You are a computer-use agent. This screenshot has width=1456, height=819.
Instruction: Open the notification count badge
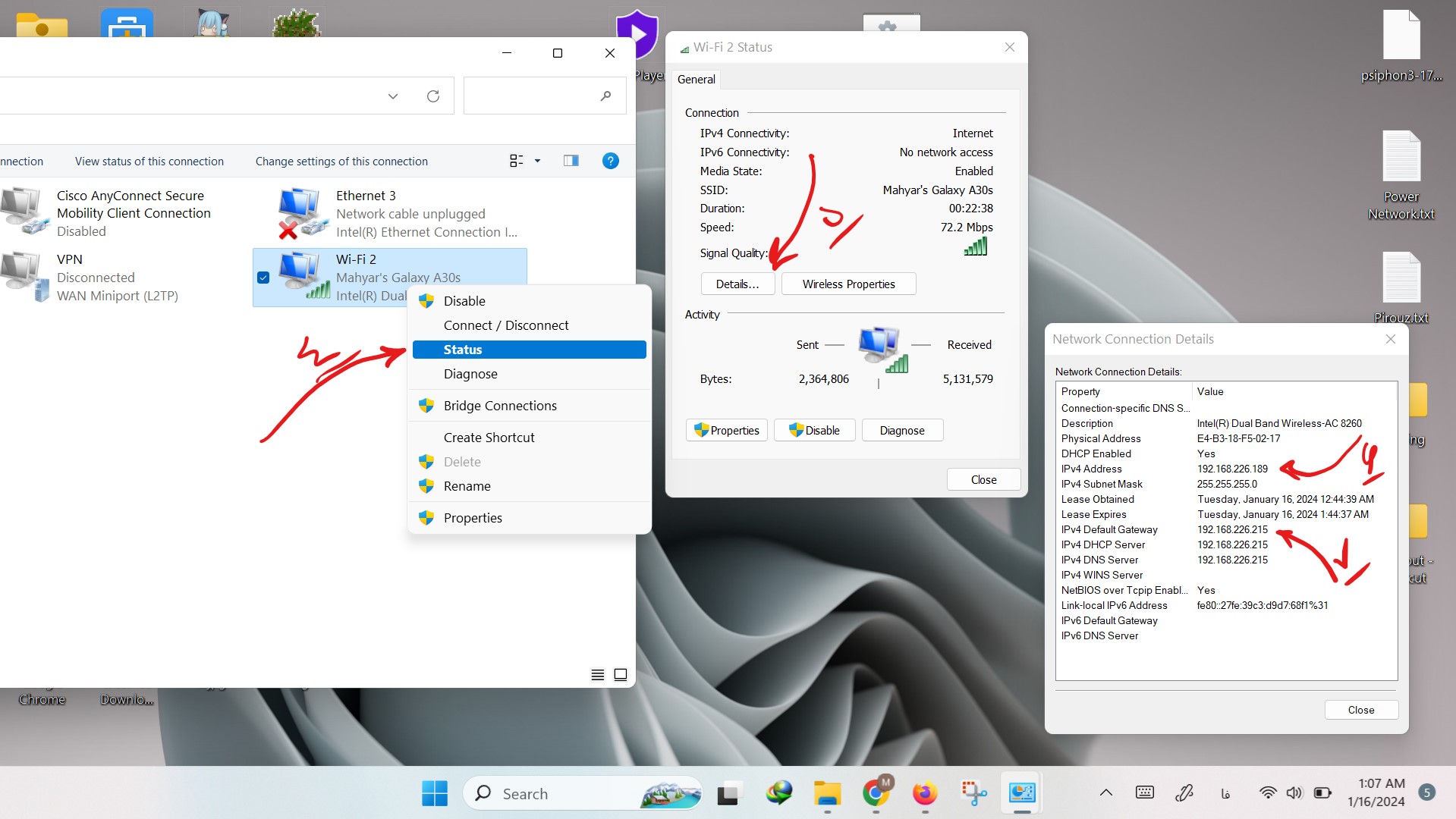click(x=1427, y=792)
